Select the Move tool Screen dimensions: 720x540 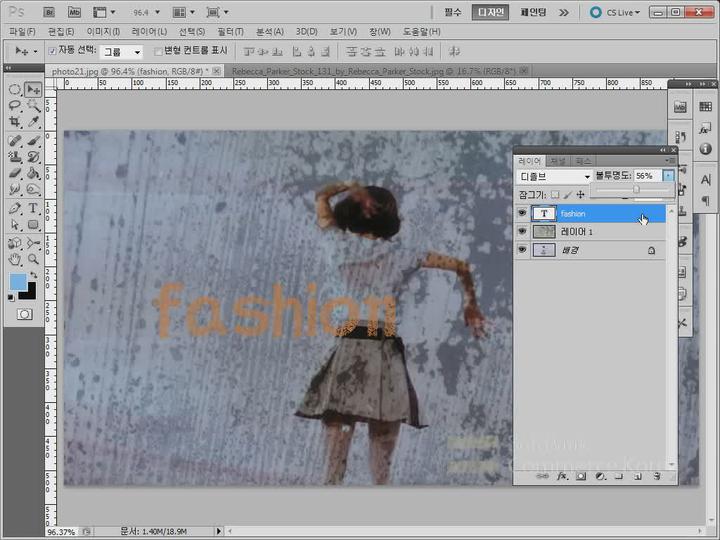(x=33, y=89)
